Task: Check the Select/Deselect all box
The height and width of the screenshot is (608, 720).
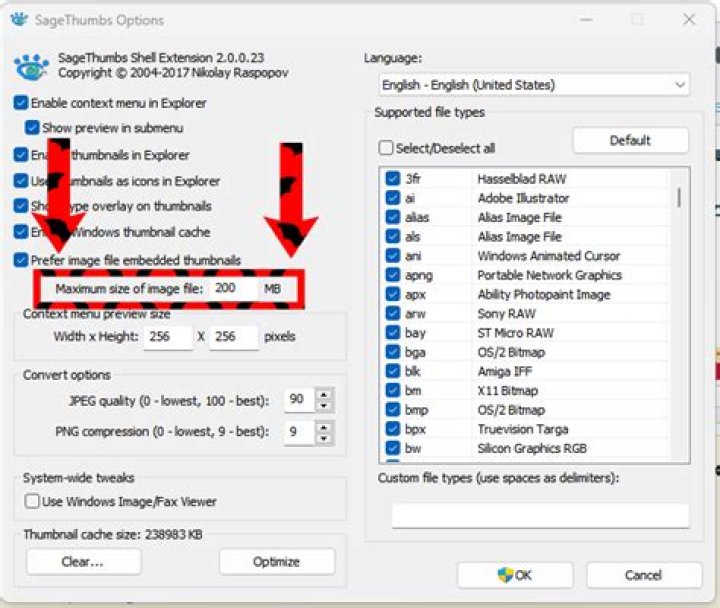Action: point(386,148)
